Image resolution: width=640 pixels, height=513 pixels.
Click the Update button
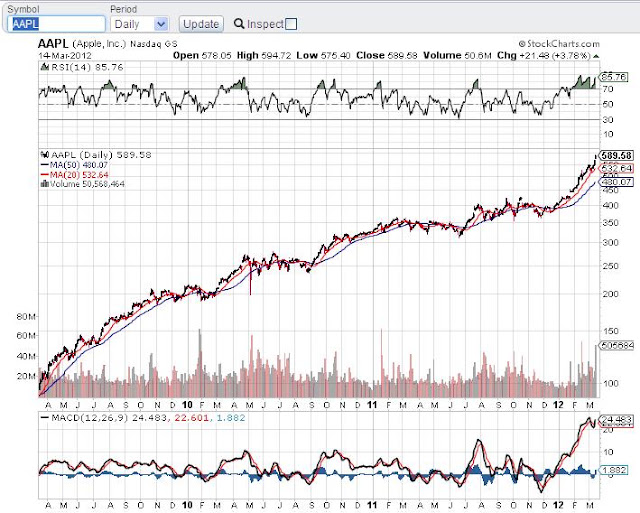tap(201, 24)
